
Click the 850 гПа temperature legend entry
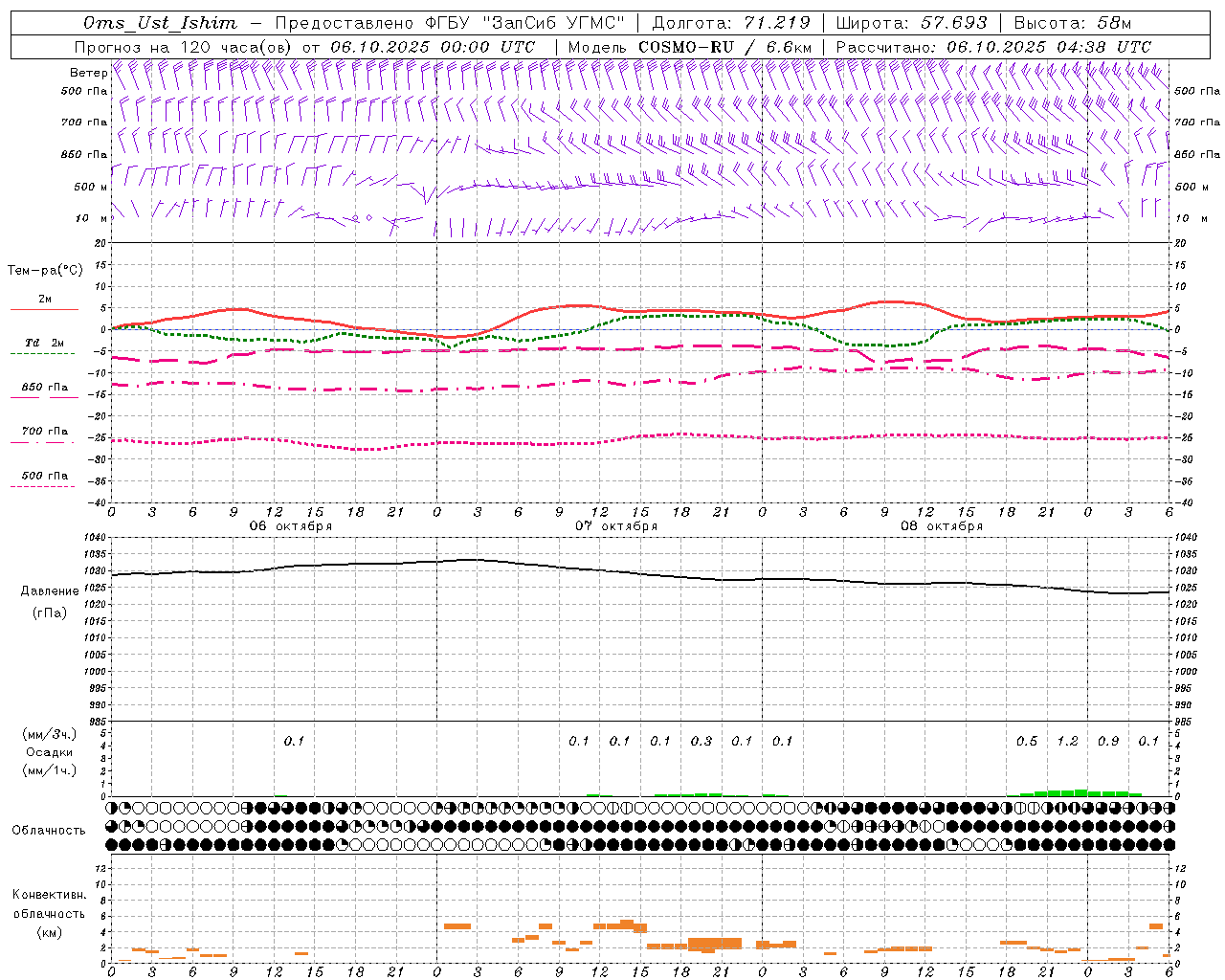tap(45, 390)
